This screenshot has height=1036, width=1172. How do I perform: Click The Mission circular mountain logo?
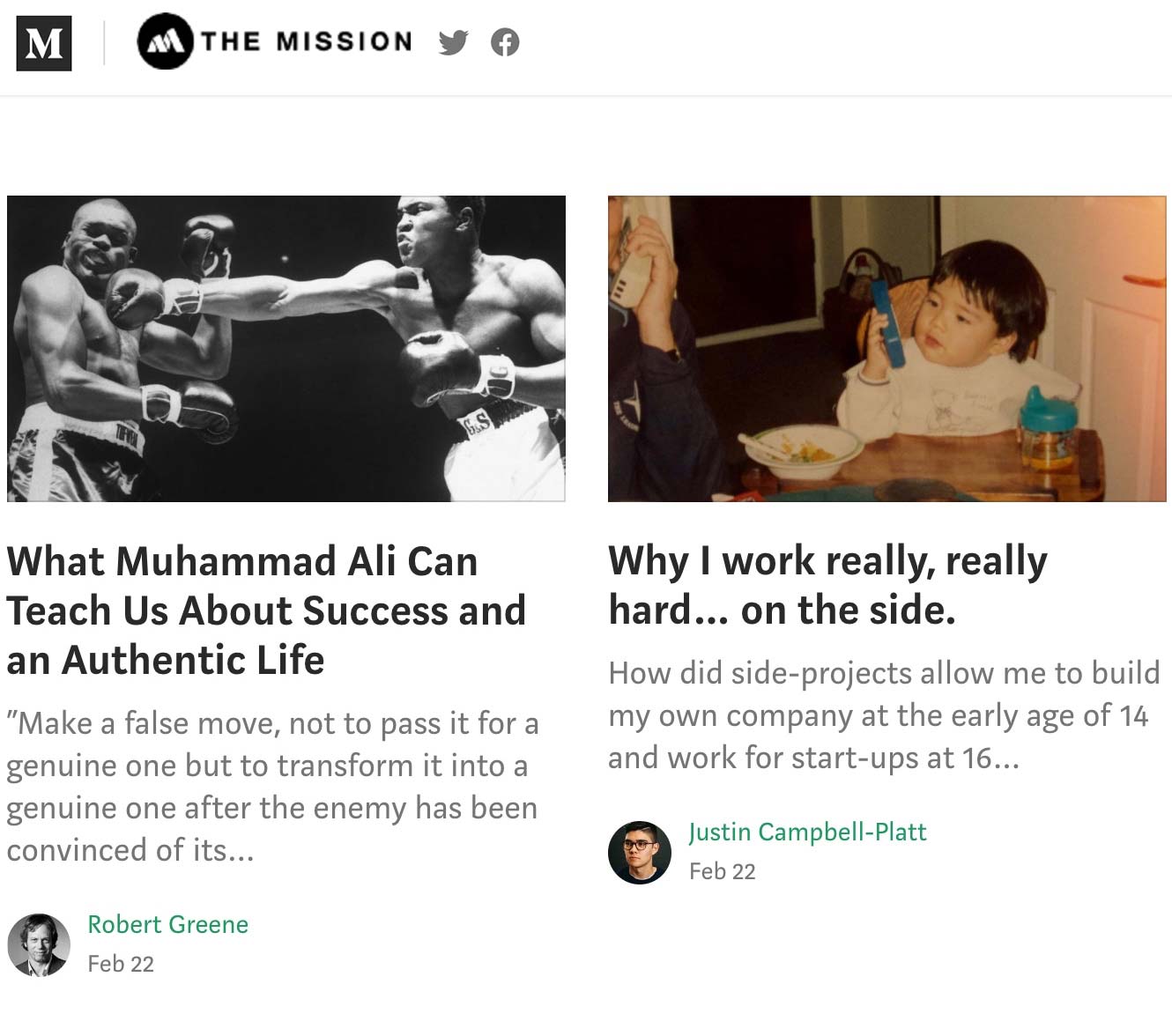point(165,41)
